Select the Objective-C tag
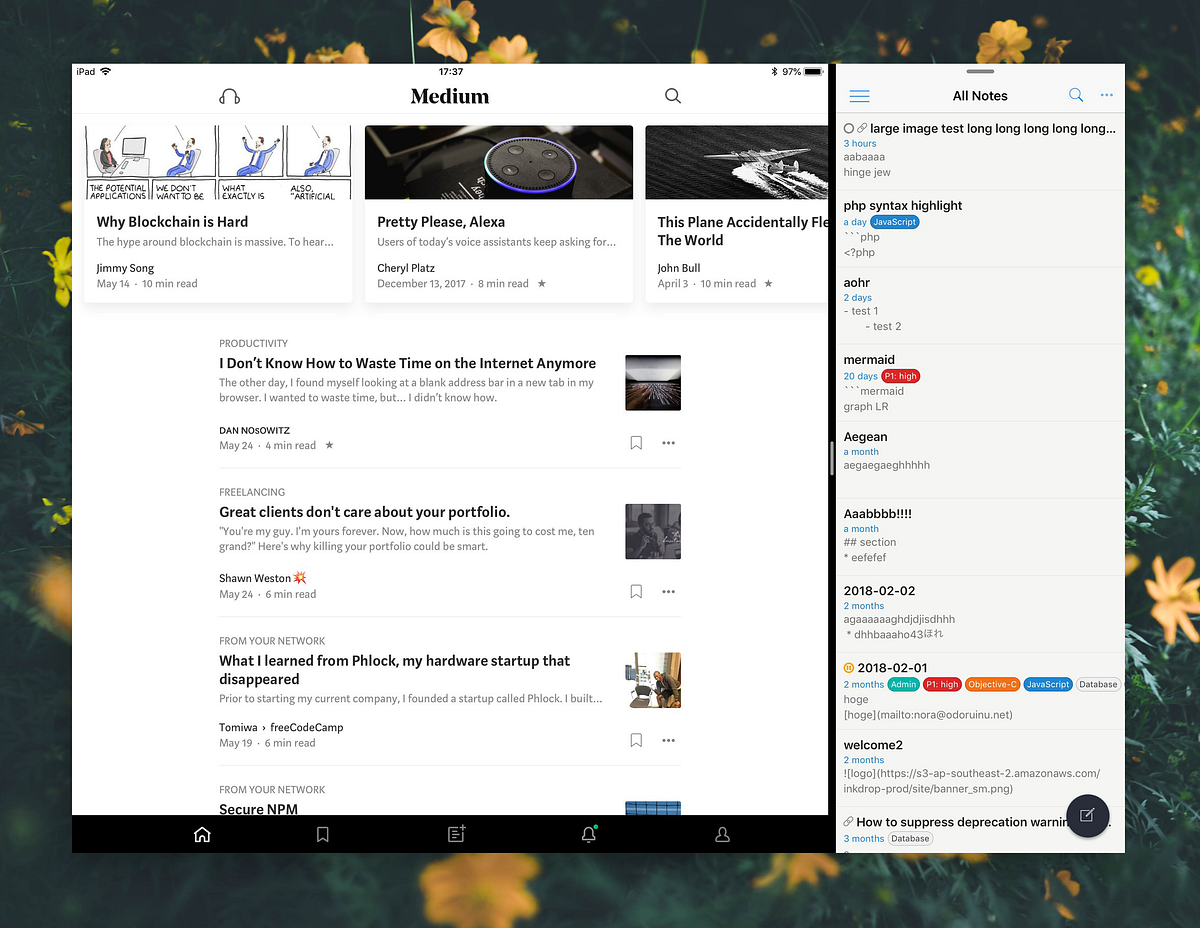The width and height of the screenshot is (1200, 928). click(x=992, y=684)
